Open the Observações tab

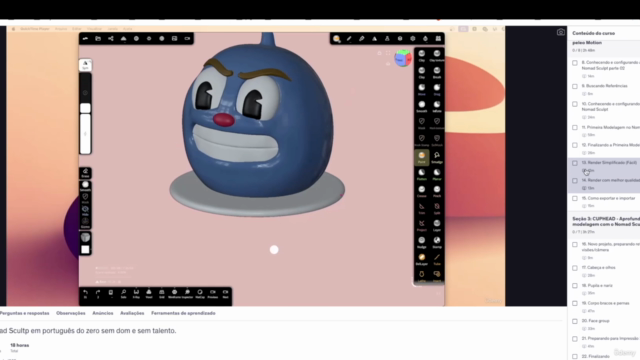pos(71,313)
